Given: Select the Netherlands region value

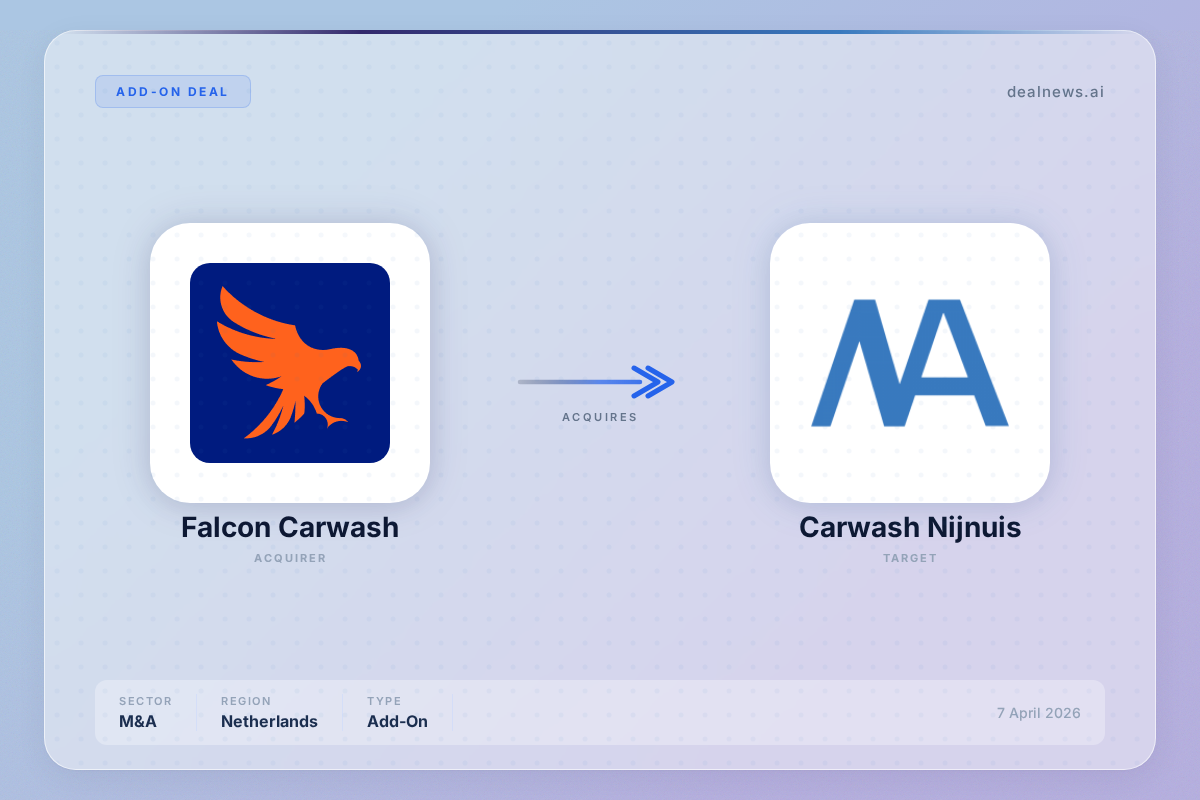Looking at the screenshot, I should point(269,721).
